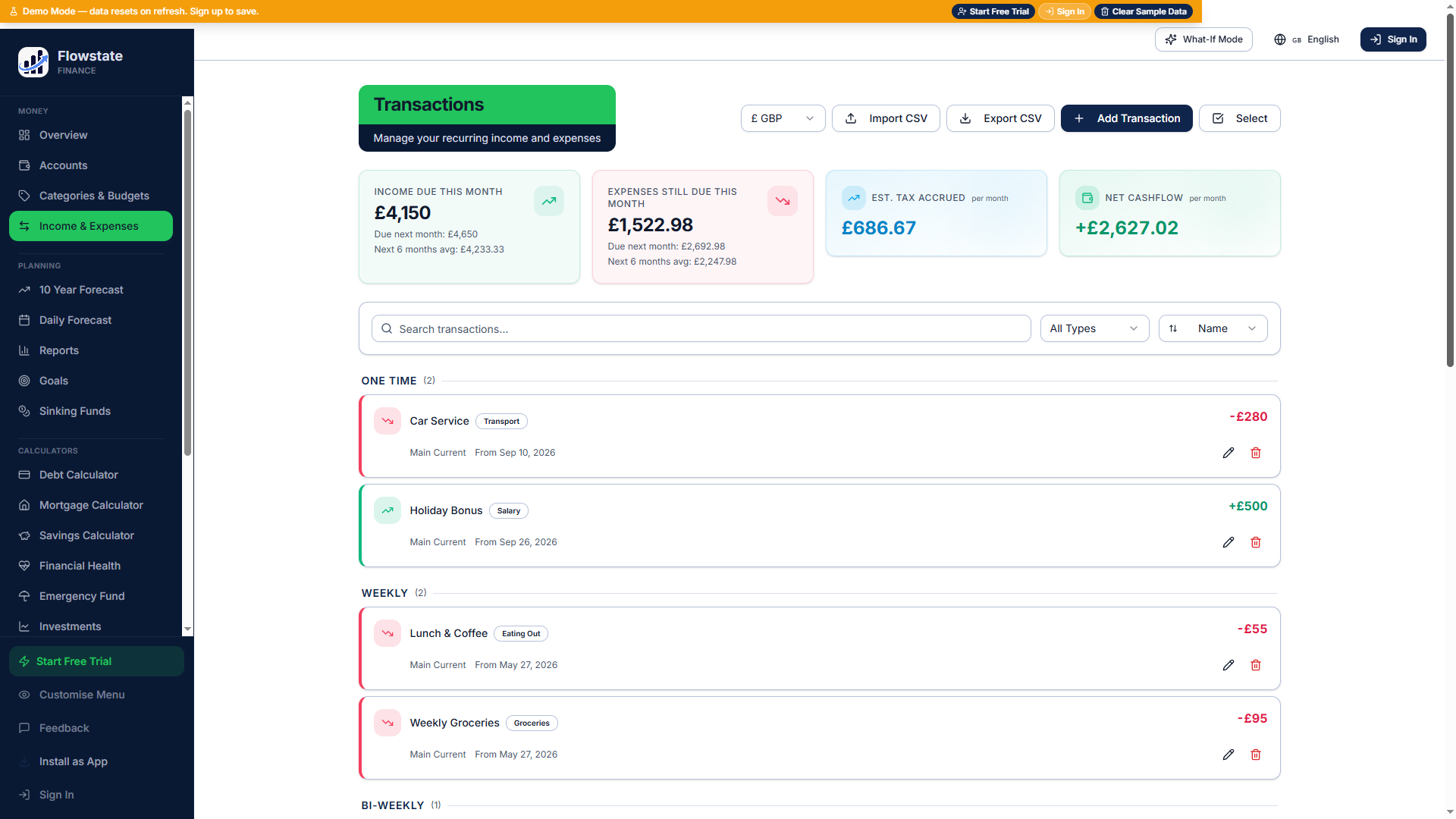Open Overview in the sidebar
The height and width of the screenshot is (819, 1456).
click(x=91, y=135)
